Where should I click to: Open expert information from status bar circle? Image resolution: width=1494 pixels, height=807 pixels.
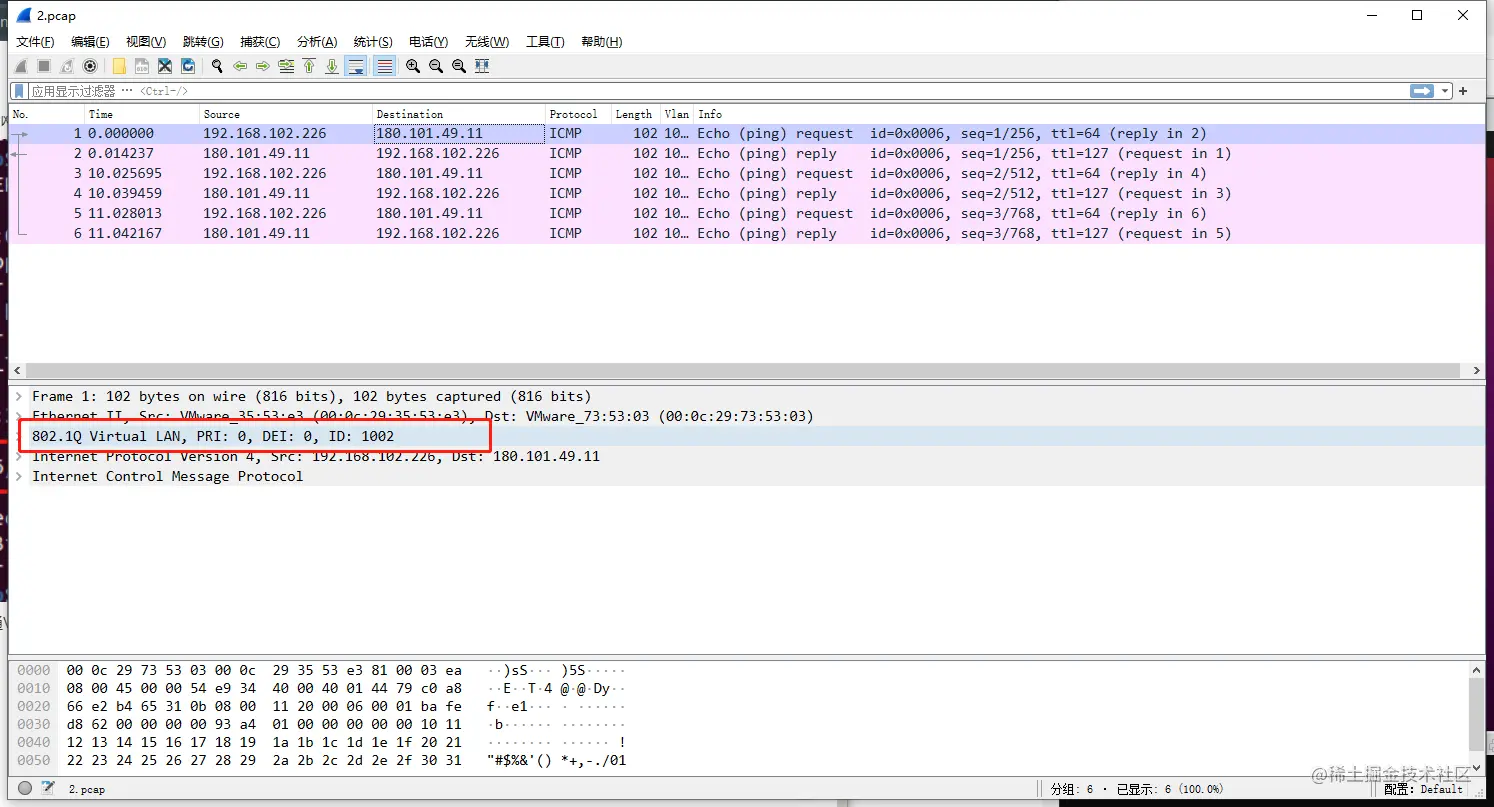25,789
